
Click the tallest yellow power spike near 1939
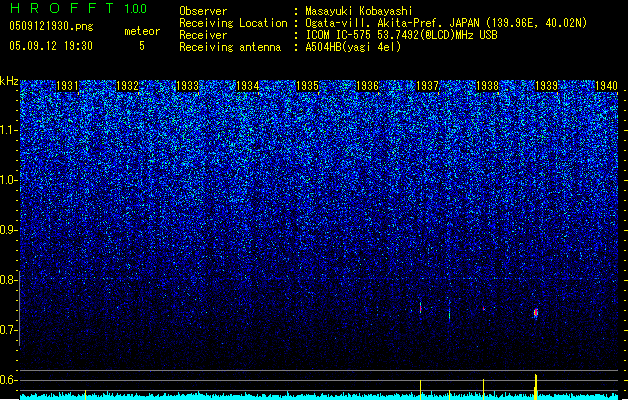tap(536, 387)
